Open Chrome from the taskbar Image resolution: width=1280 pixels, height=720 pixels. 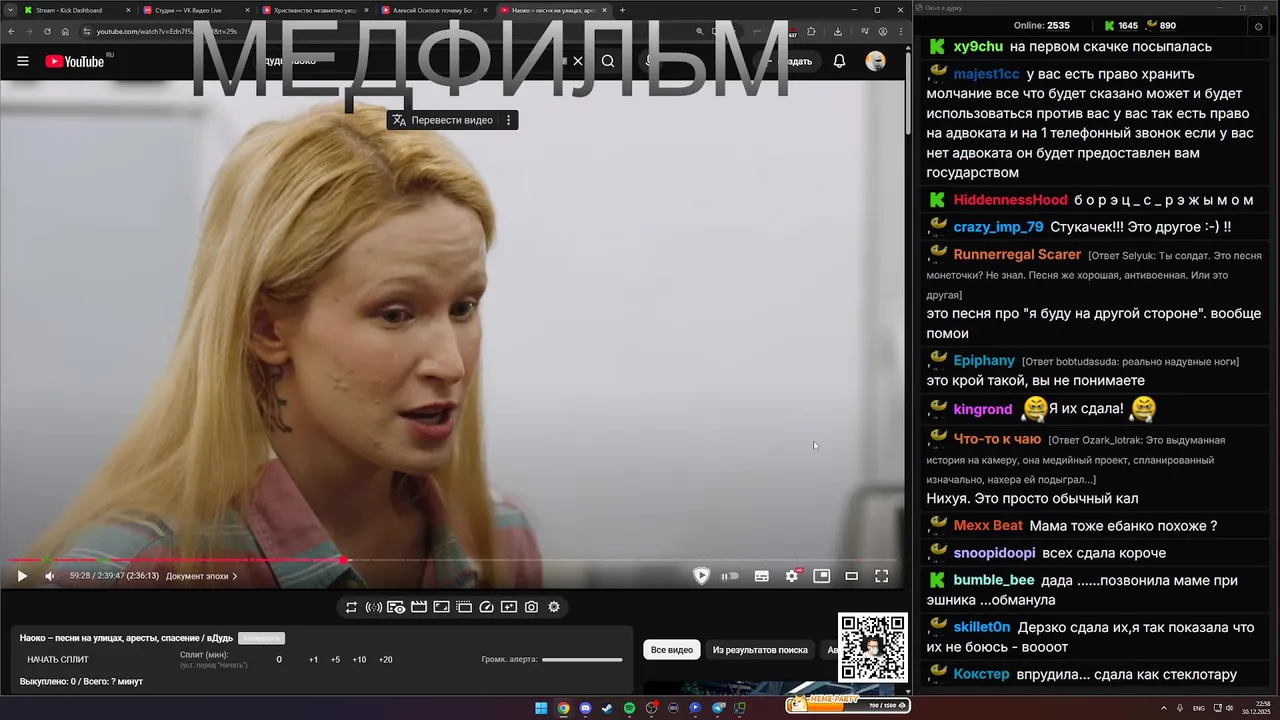click(x=563, y=708)
